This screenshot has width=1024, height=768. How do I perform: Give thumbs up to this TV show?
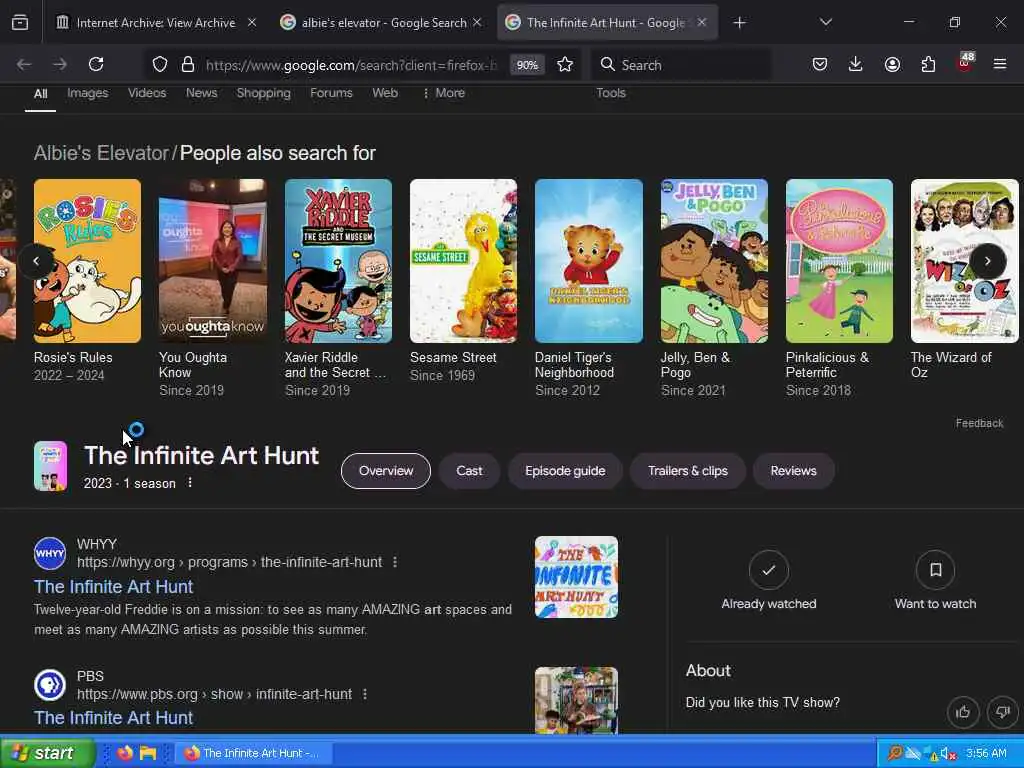point(963,712)
